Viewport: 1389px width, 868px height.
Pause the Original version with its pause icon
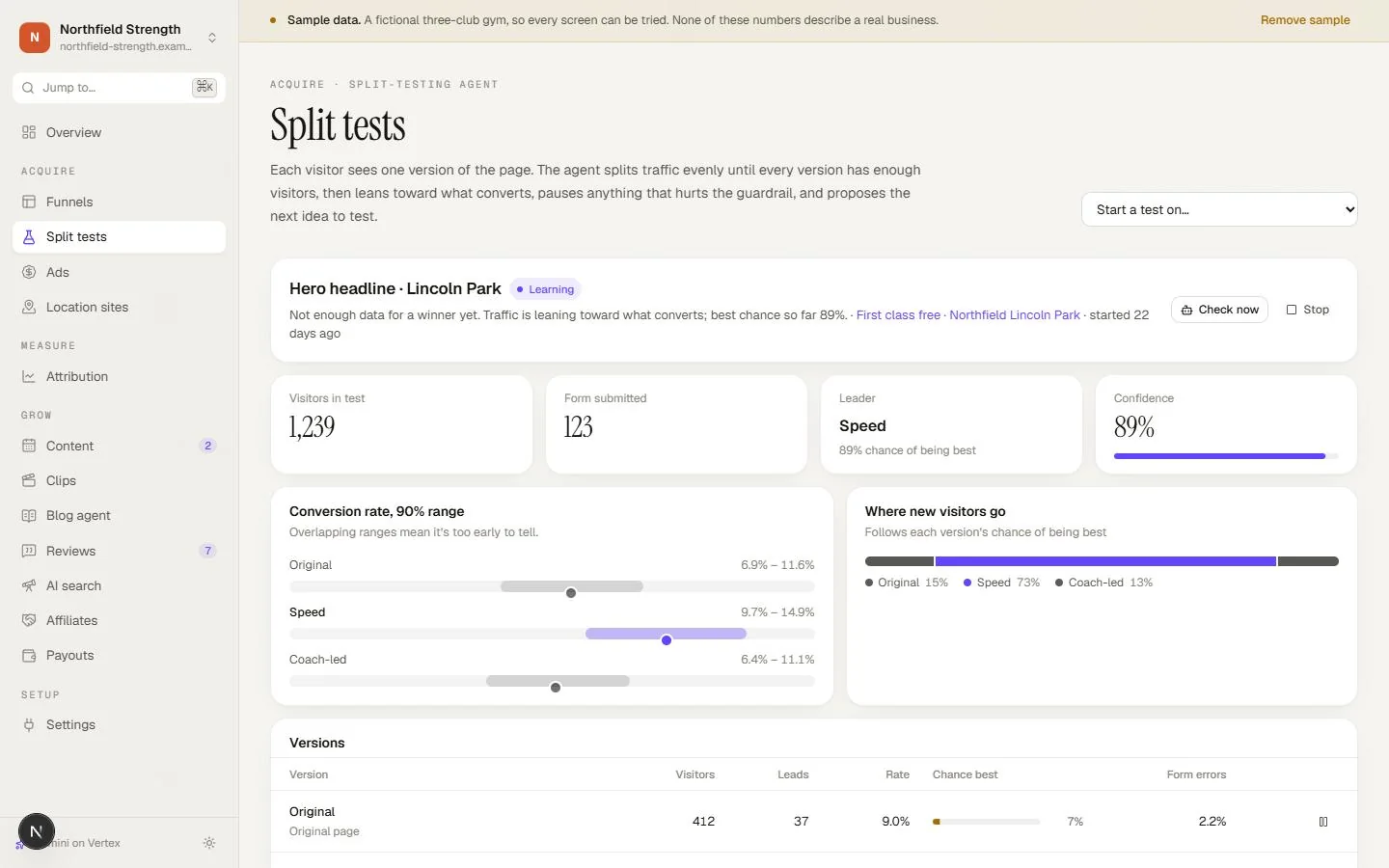tap(1323, 822)
